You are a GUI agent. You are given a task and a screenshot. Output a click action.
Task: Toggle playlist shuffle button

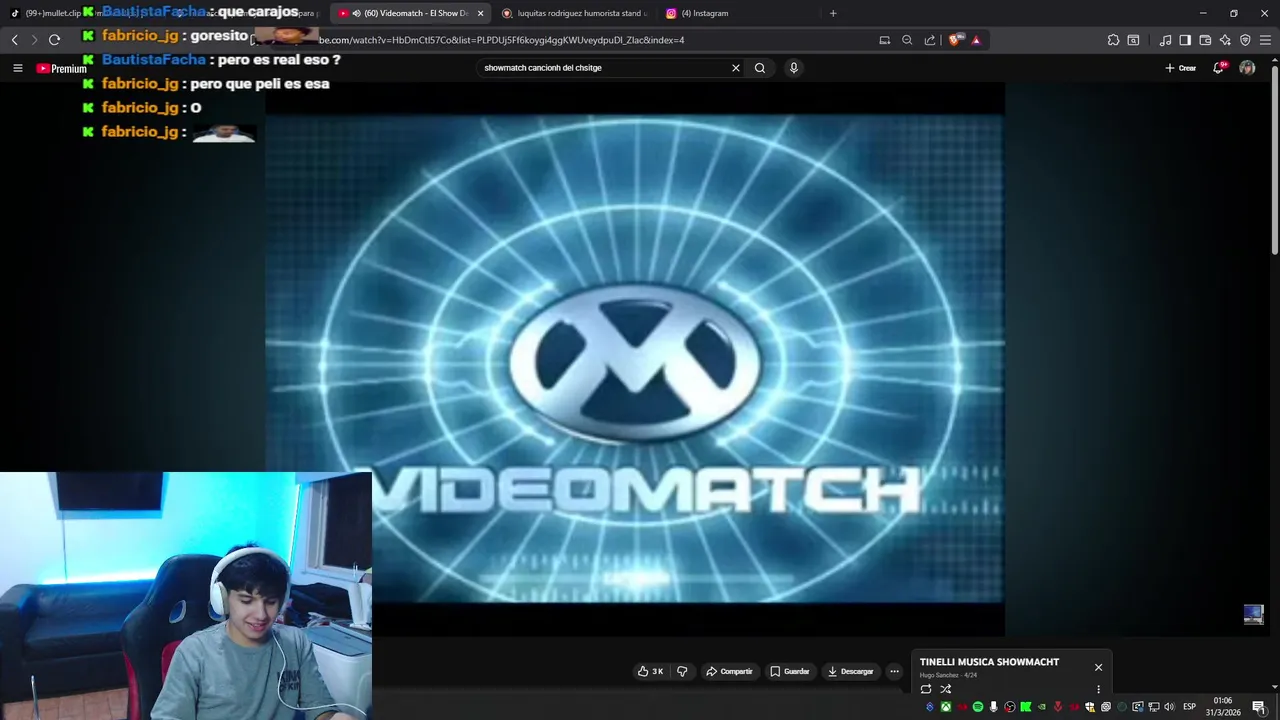tap(946, 689)
